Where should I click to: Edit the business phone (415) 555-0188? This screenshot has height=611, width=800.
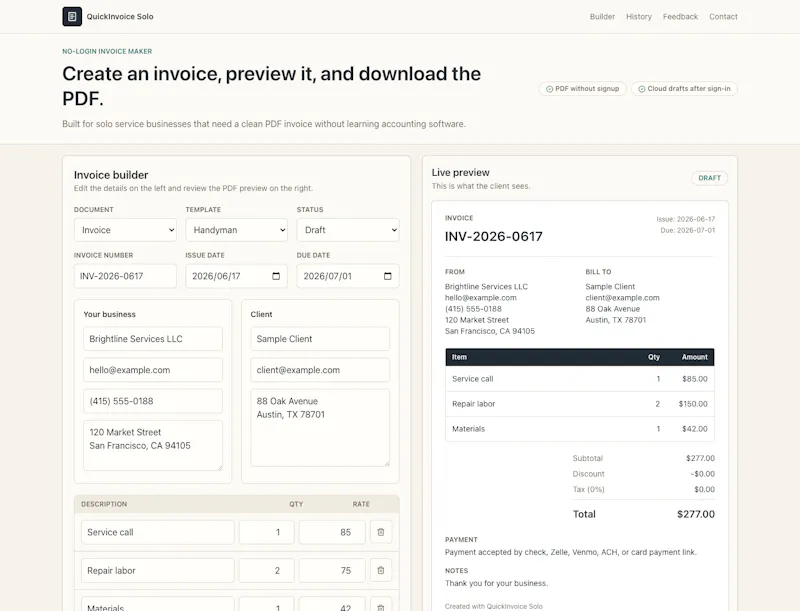[153, 401]
